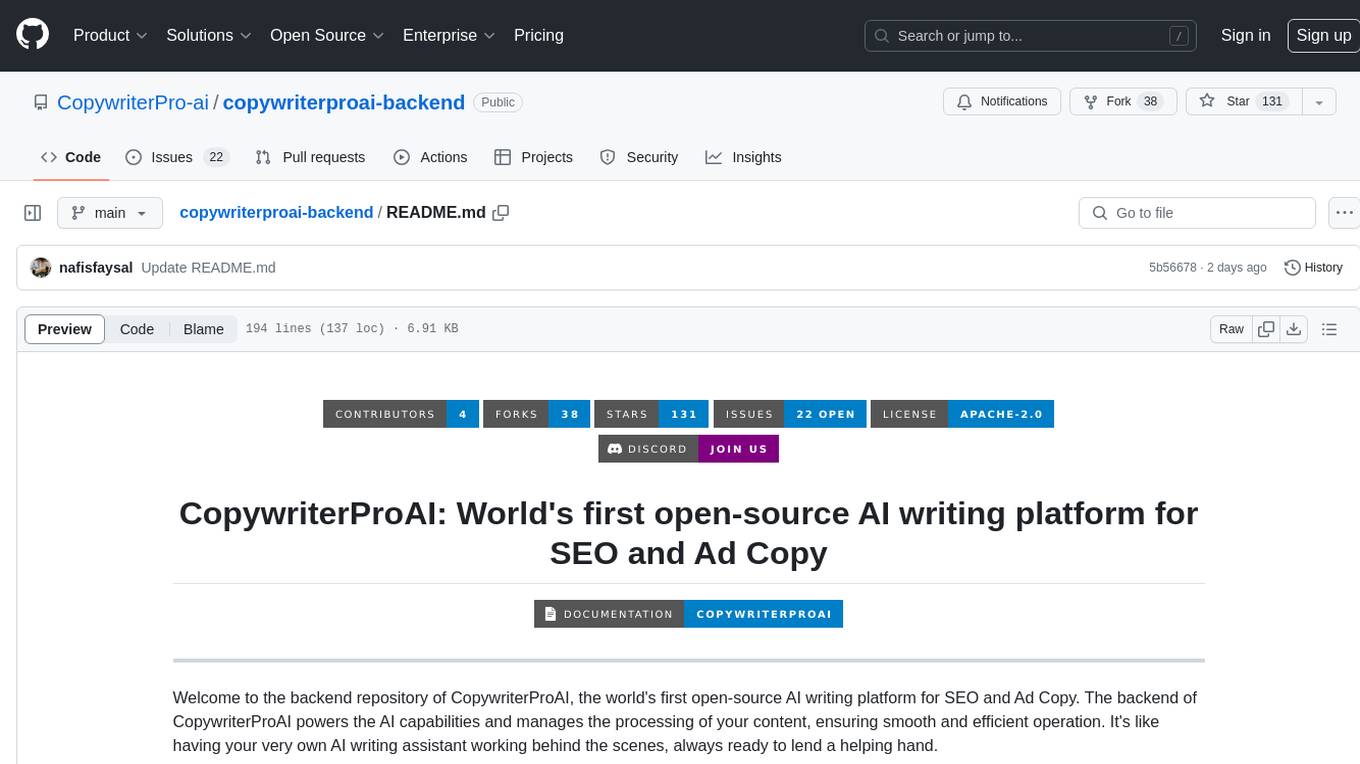Open the Update README.md commit message
Image resolution: width=1360 pixels, height=764 pixels.
[208, 268]
